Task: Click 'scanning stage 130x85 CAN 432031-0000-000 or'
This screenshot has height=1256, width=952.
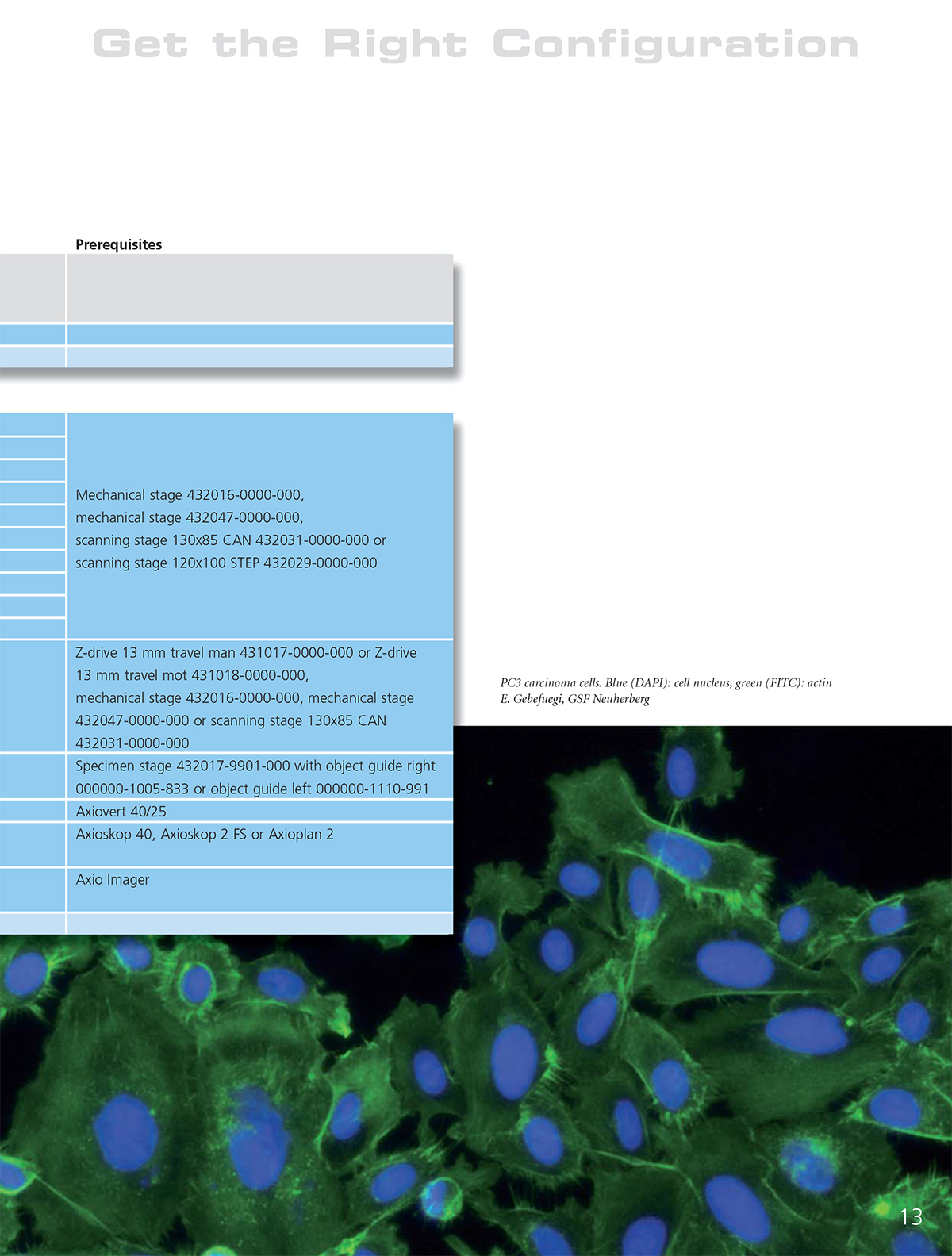Action: tap(231, 540)
